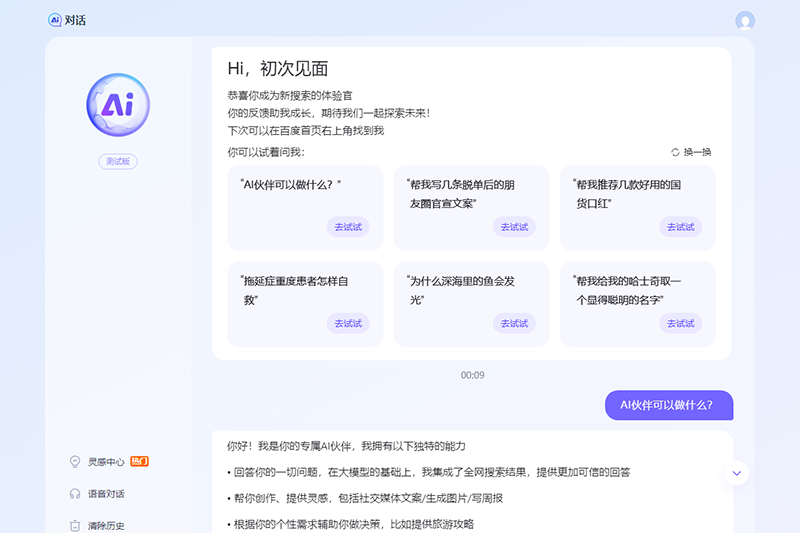Click the 测试版 badge
This screenshot has width=800, height=533.
[118, 161]
